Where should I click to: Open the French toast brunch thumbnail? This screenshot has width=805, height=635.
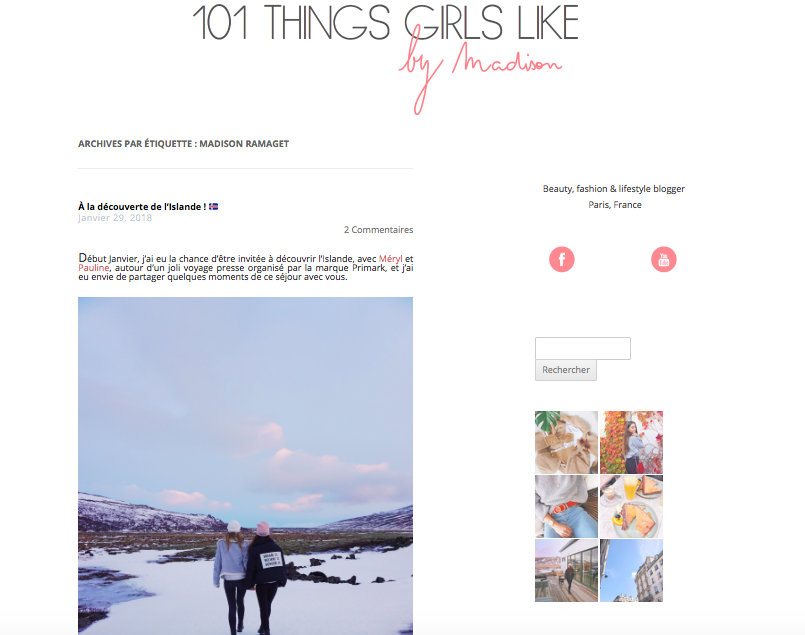click(x=631, y=506)
